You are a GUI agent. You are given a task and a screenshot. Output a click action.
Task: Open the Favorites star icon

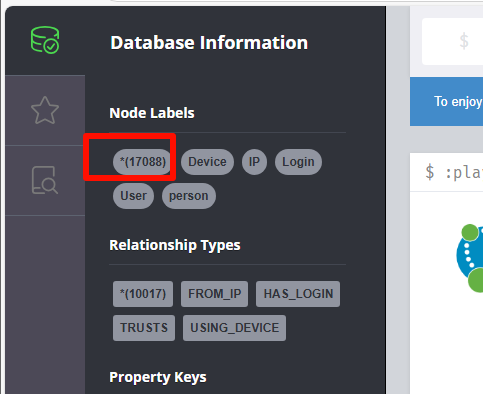click(x=45, y=110)
